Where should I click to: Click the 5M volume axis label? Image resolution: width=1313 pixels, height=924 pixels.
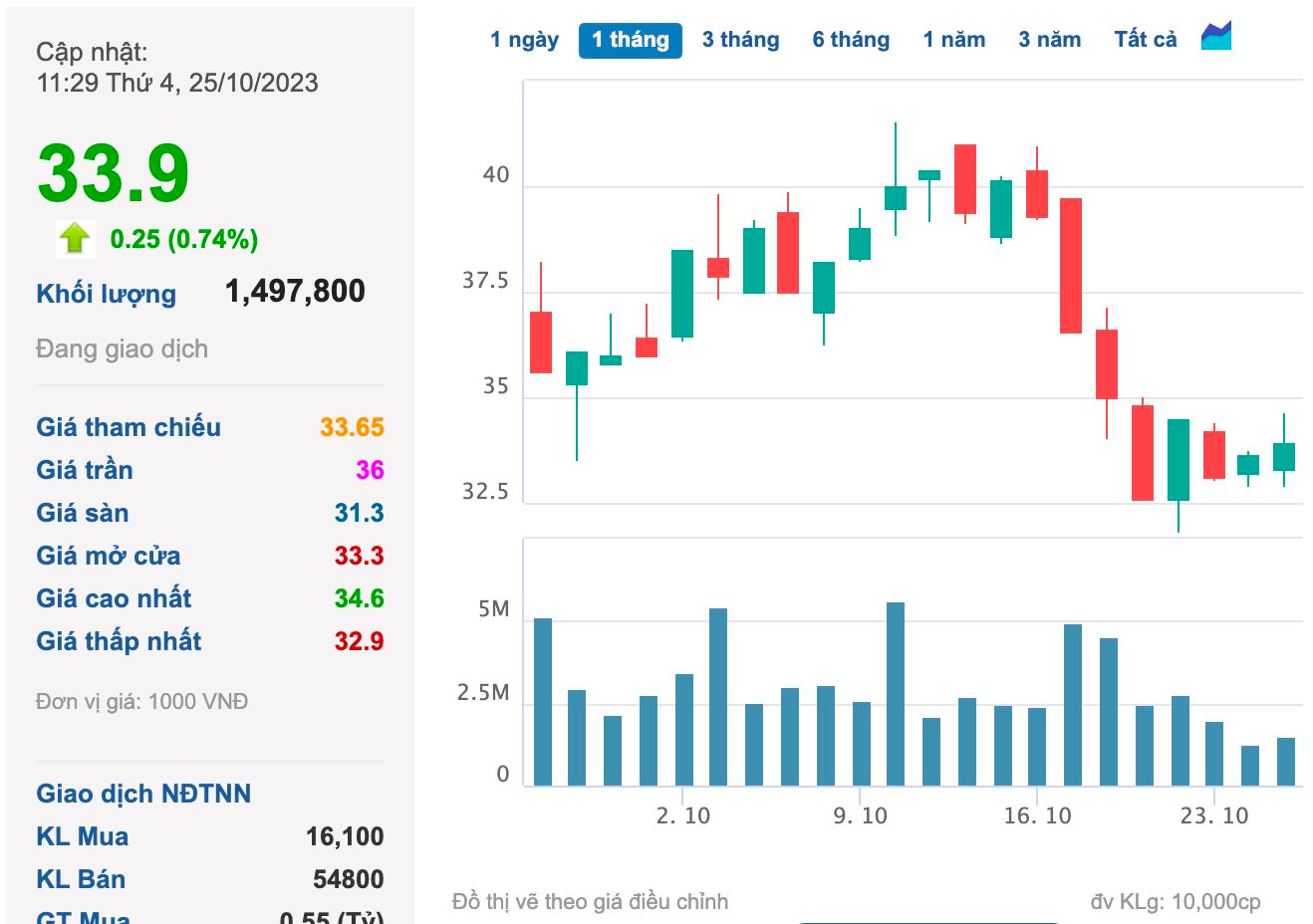494,609
